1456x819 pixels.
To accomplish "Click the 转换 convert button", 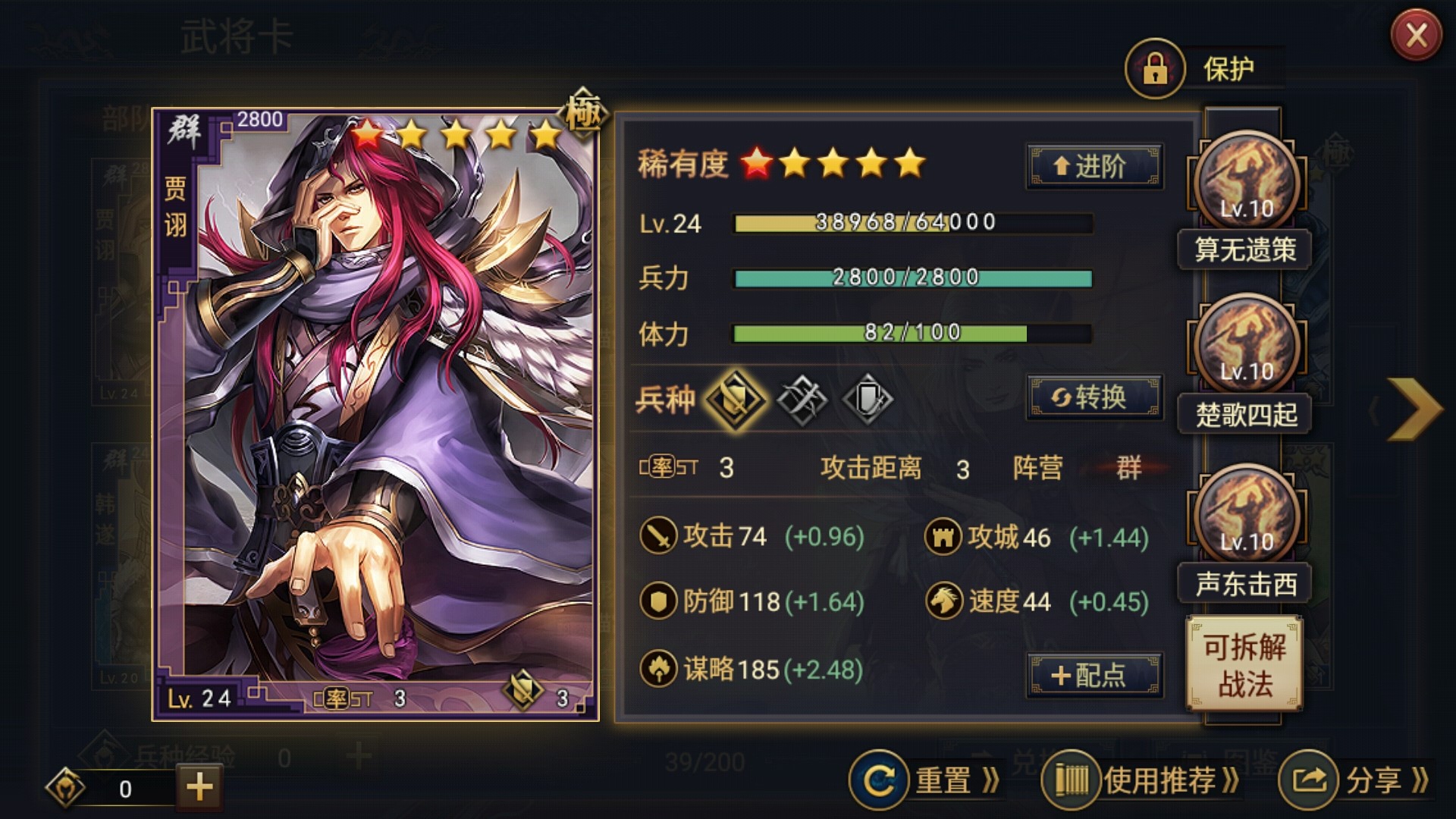I will 1094,397.
